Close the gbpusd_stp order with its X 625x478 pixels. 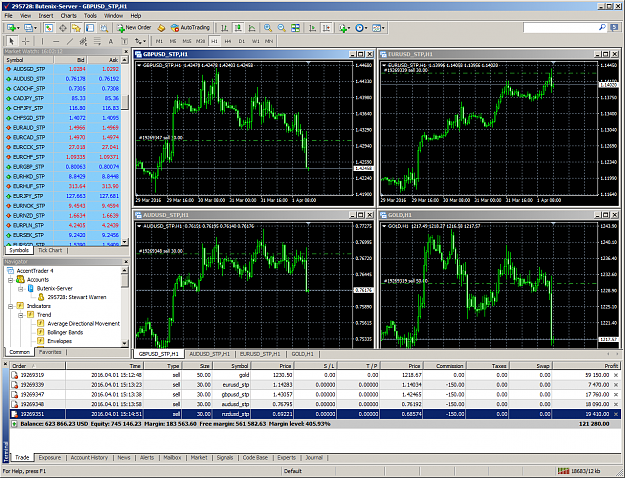616,395
